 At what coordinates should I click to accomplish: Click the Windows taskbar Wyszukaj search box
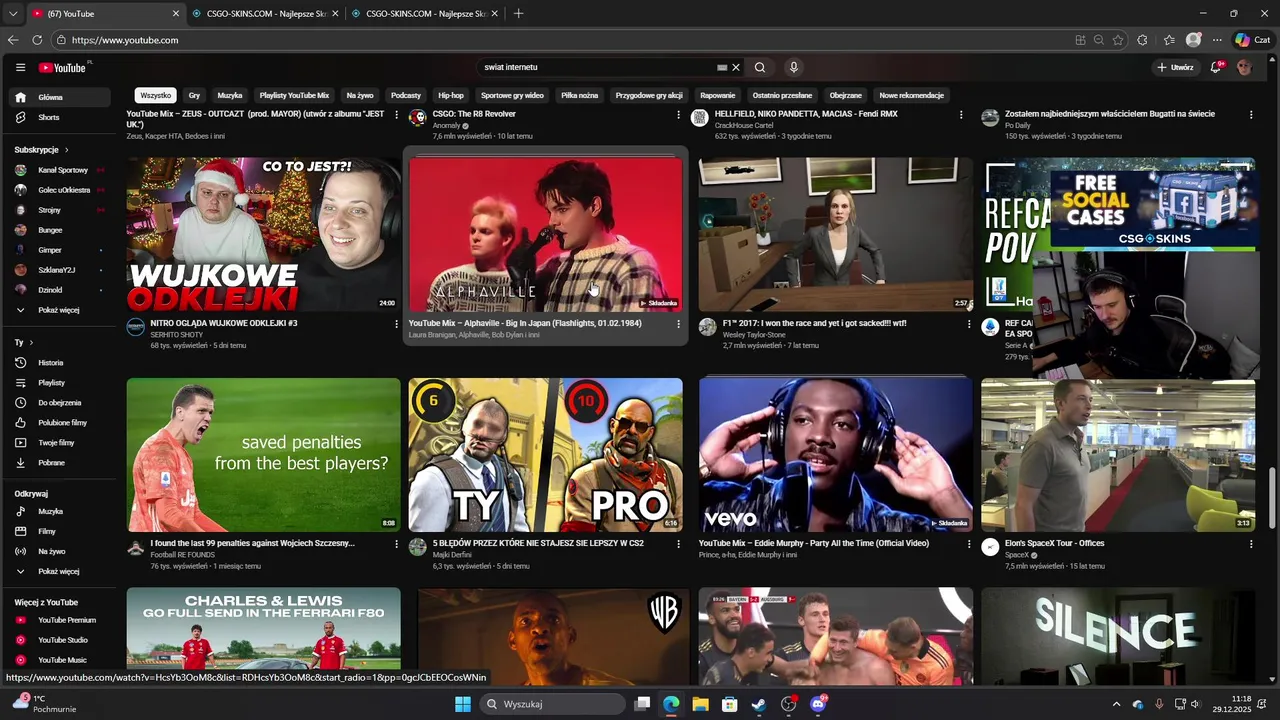click(x=552, y=704)
